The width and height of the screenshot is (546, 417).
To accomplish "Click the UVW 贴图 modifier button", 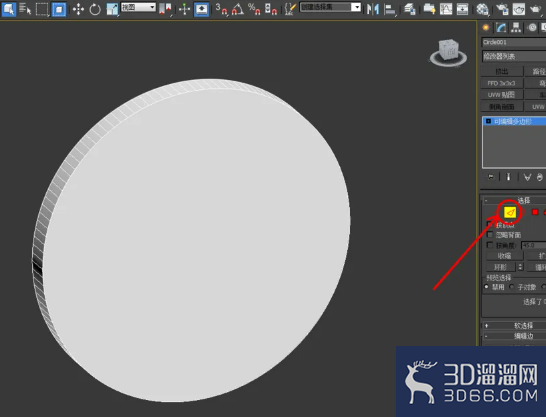I will click(502, 95).
